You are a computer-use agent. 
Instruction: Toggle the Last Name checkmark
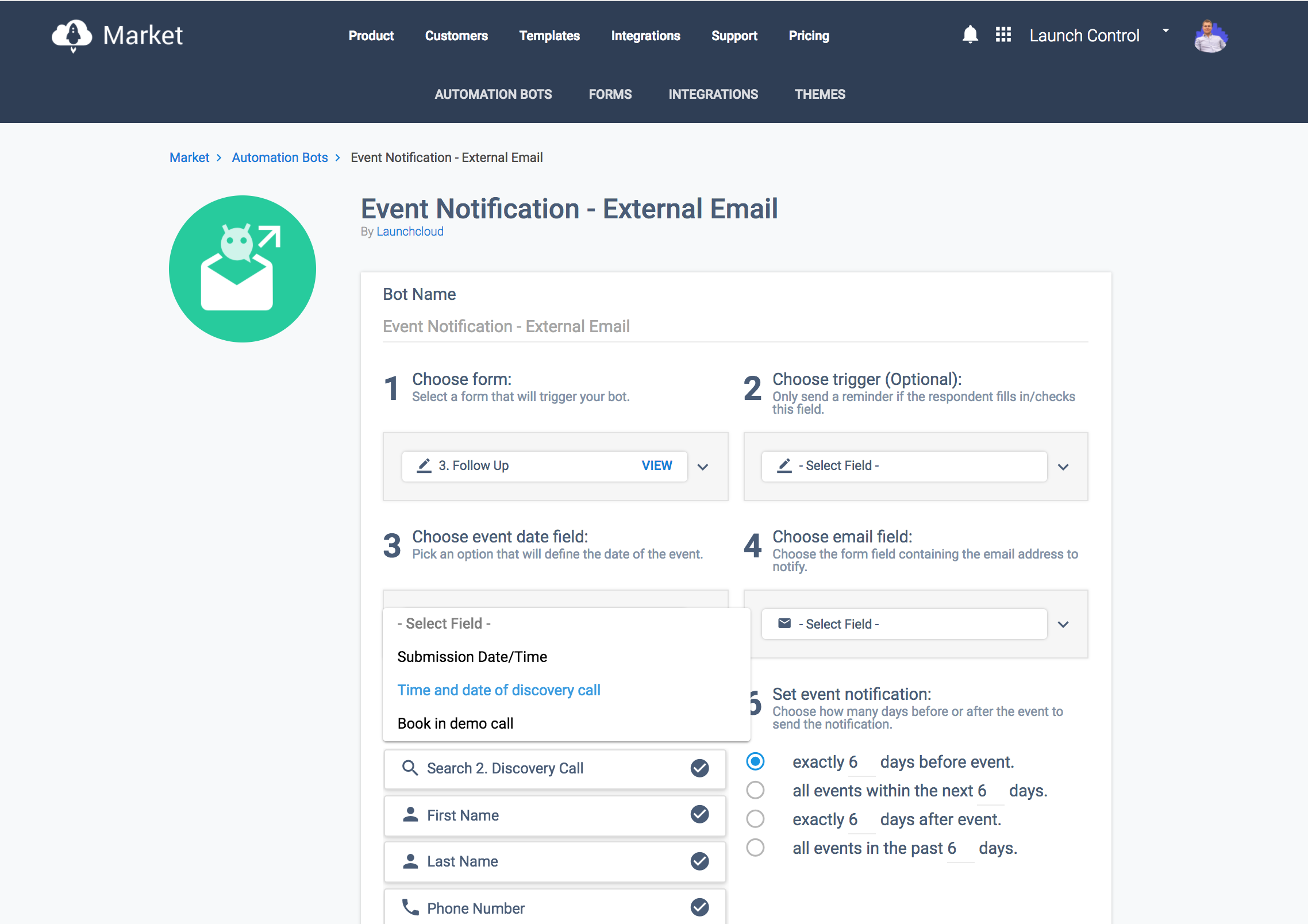[x=699, y=861]
